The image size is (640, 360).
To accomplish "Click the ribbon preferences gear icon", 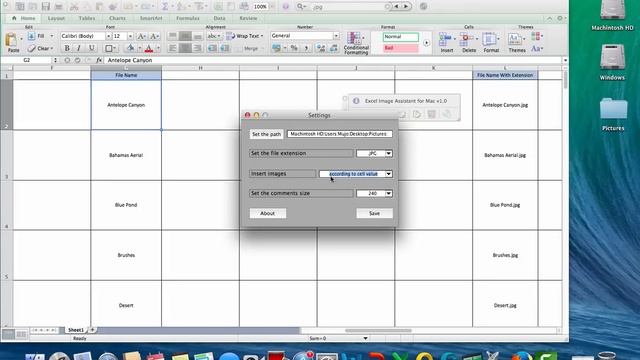I will click(560, 18).
